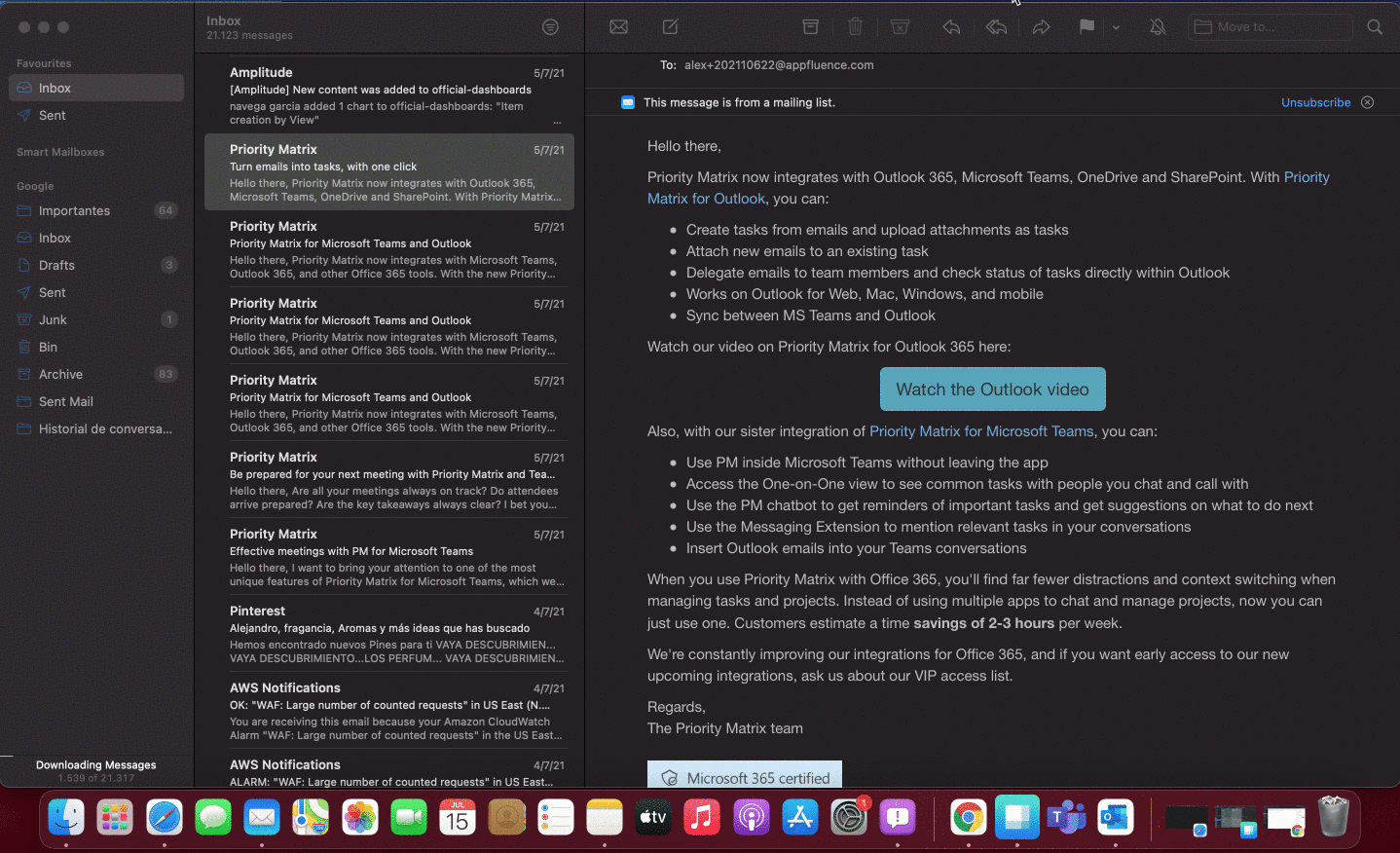
Task: Open System Preferences from the Dock
Action: click(x=849, y=818)
